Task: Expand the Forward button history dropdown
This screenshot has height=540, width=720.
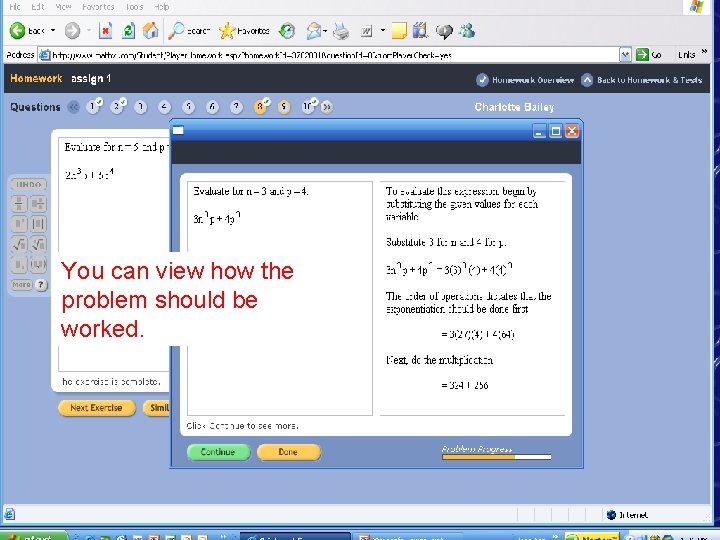Action: pos(89,31)
